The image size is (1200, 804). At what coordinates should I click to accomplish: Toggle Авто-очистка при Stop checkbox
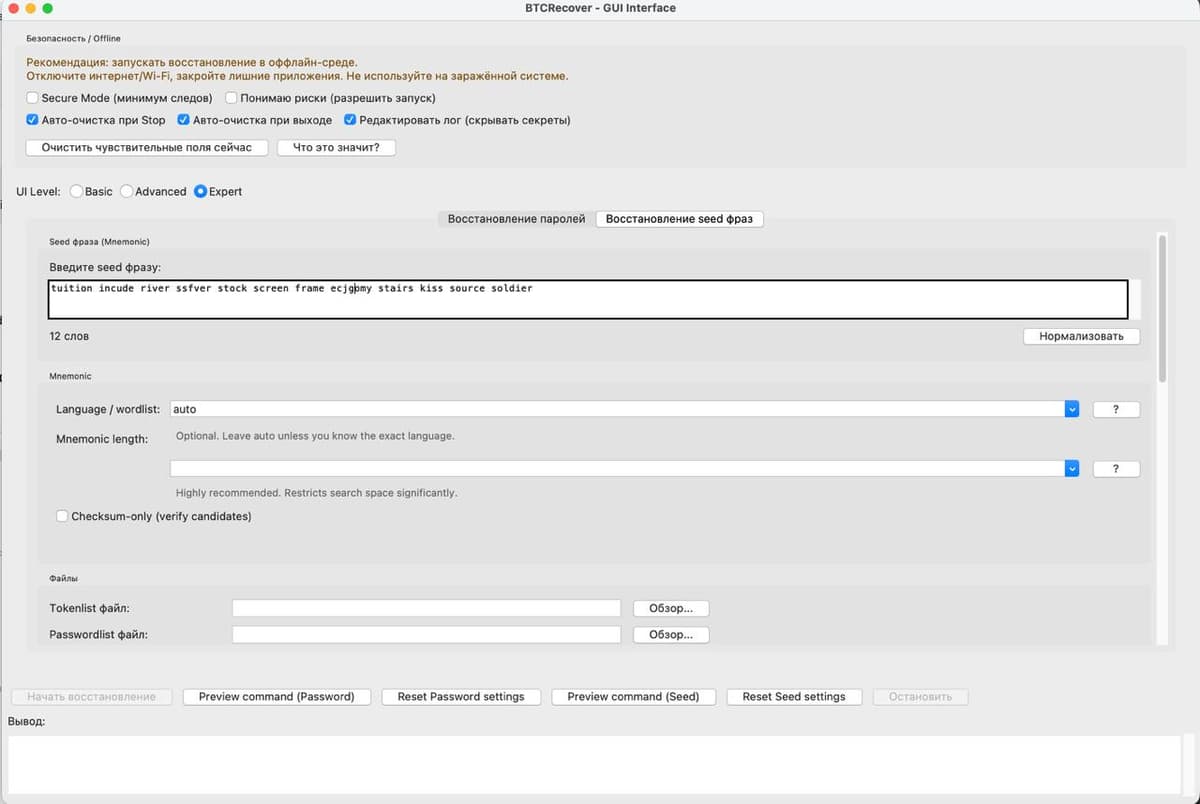(33, 120)
